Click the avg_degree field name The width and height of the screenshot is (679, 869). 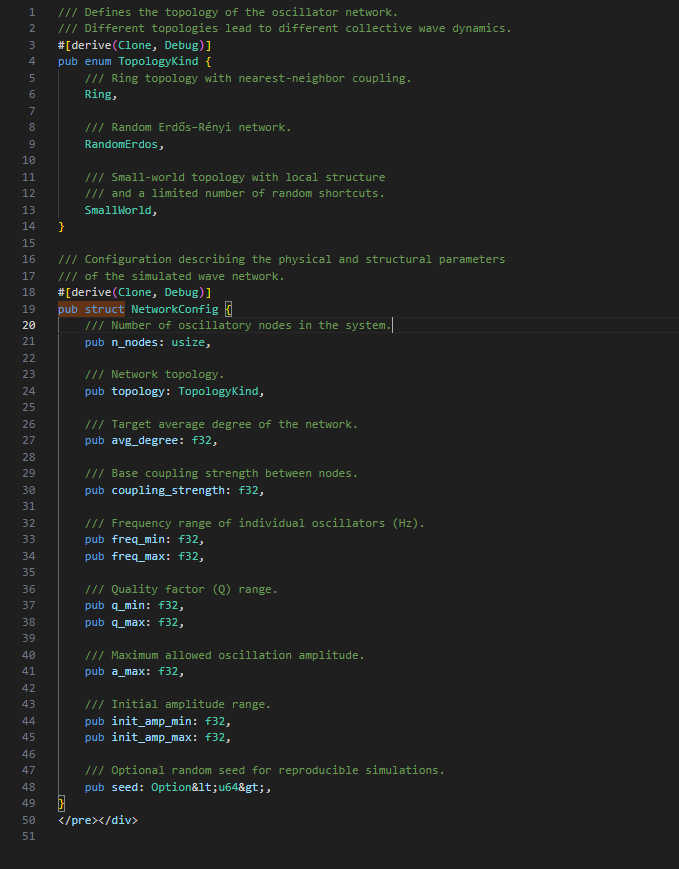[x=147, y=440]
